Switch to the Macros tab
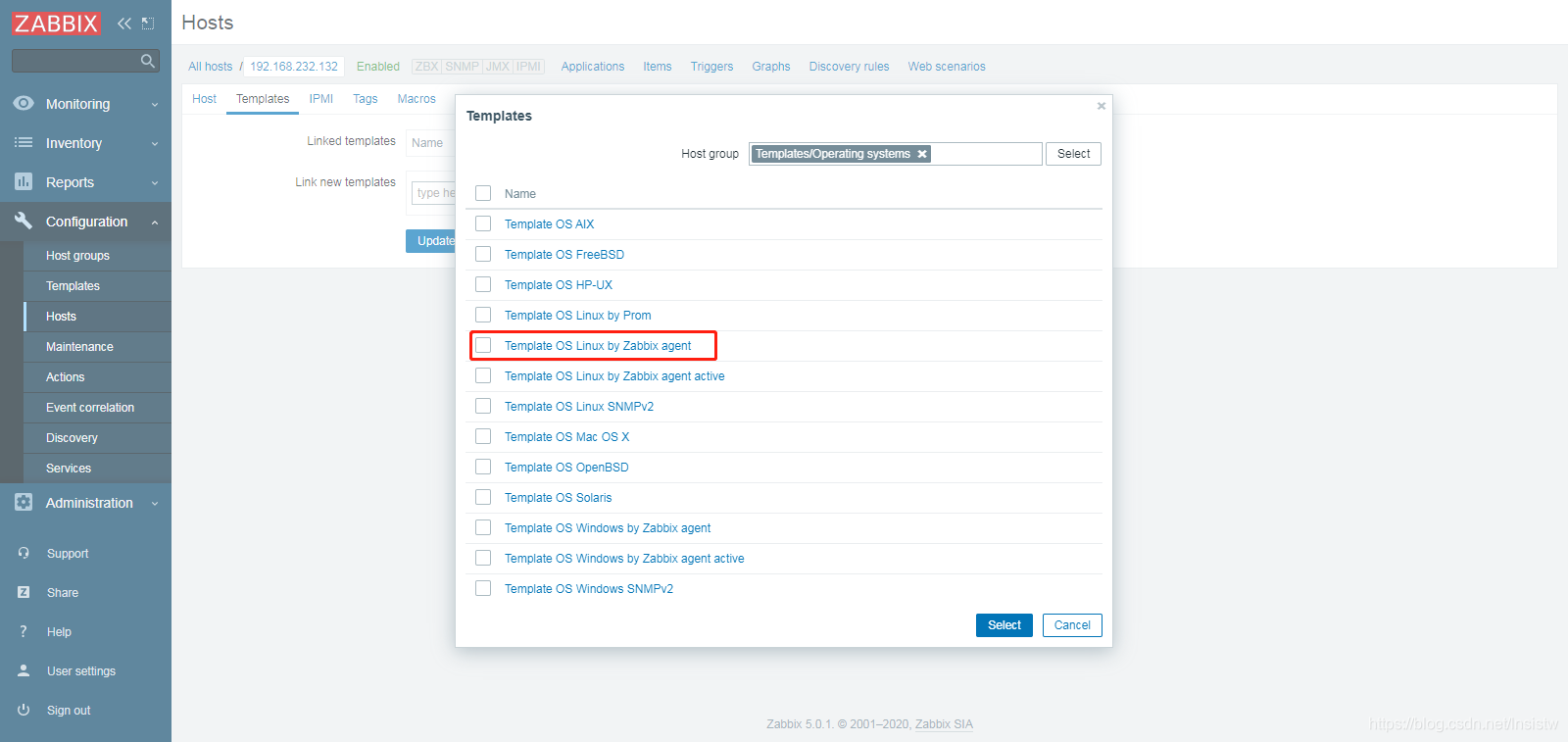Viewport: 1568px width, 742px height. coord(416,99)
